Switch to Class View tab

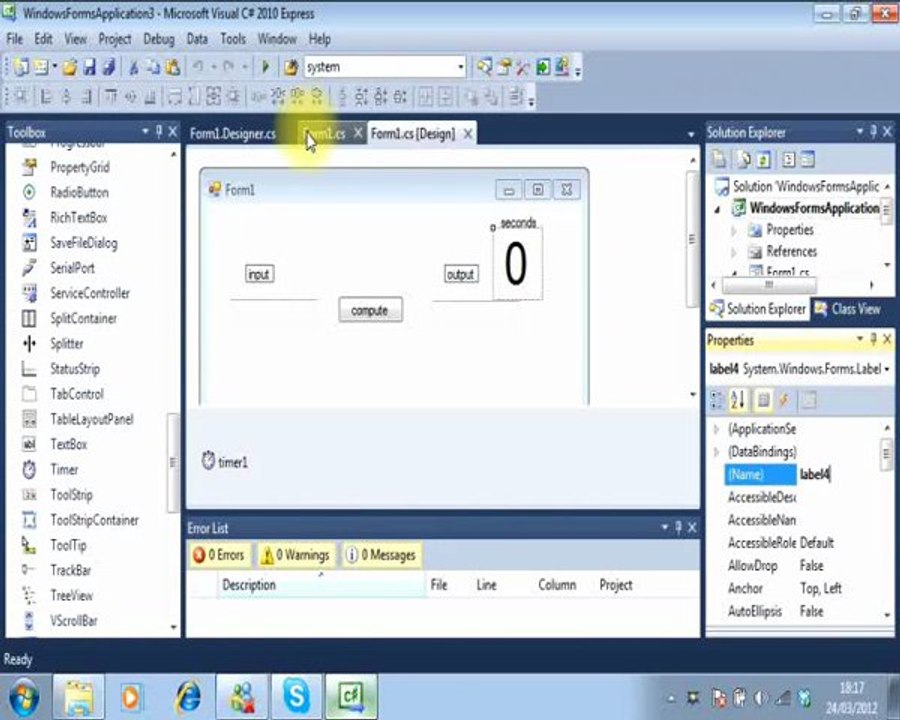847,309
